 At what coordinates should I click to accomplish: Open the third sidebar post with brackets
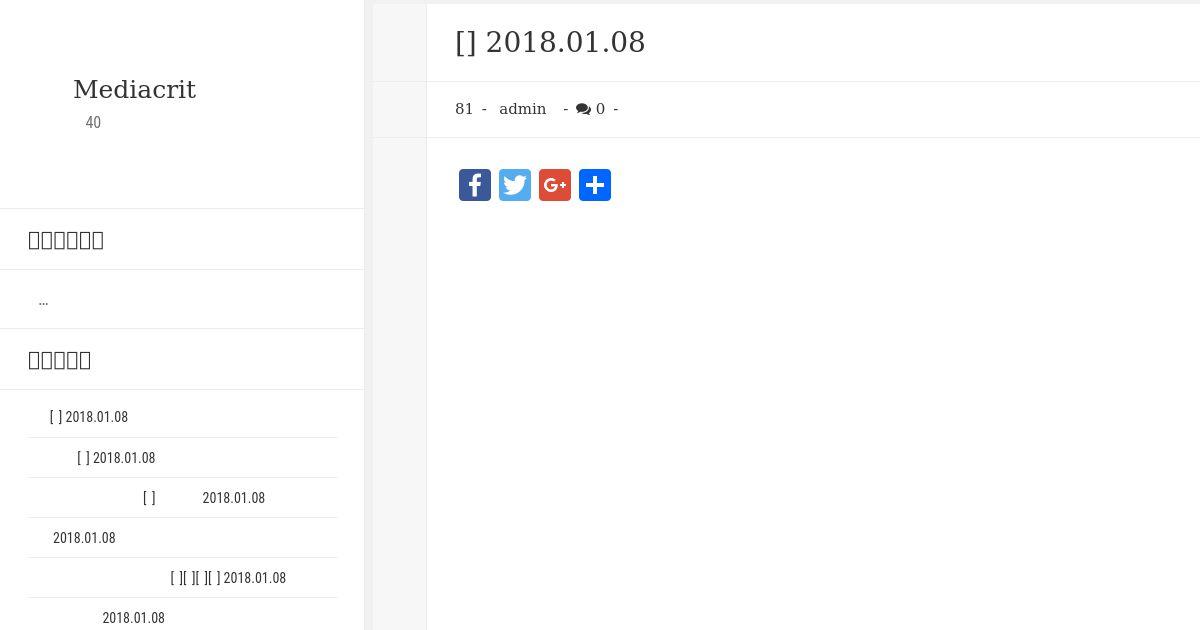point(204,498)
